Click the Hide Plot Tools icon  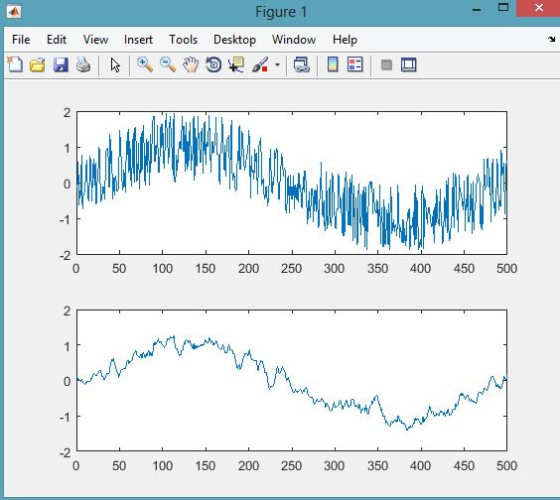click(386, 65)
